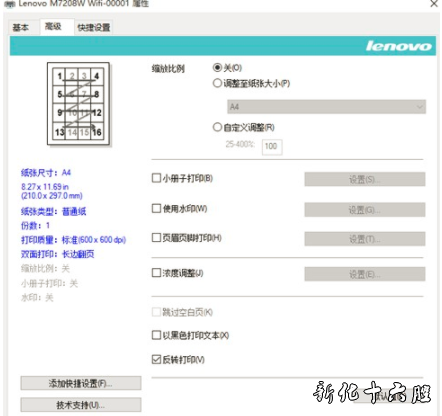Viewport: 442px width, 416px height.
Task: Open the A4 paper size dropdown
Action: (327, 107)
